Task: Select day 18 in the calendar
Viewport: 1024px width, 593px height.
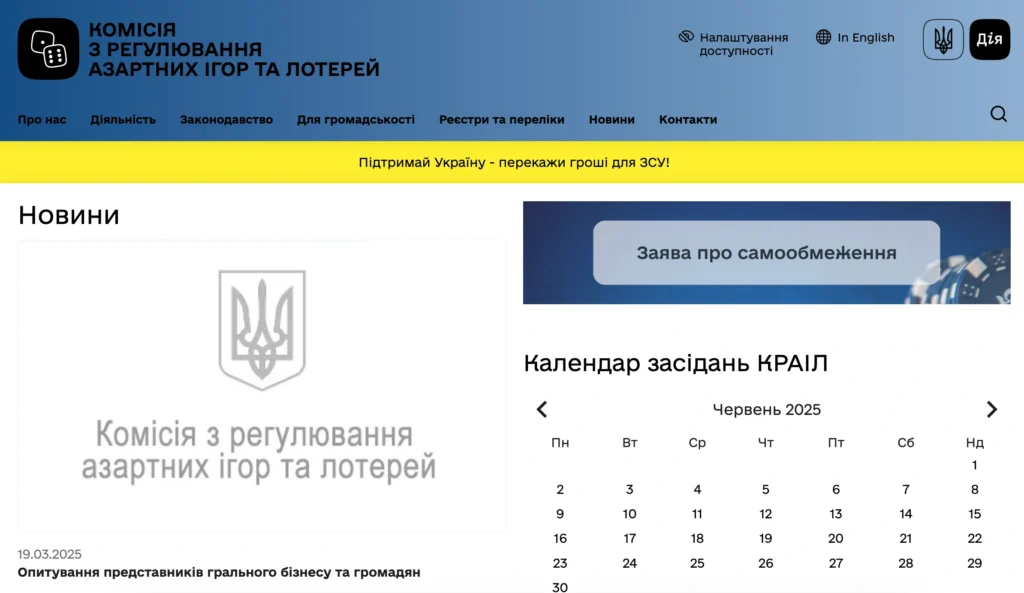Action: [697, 539]
